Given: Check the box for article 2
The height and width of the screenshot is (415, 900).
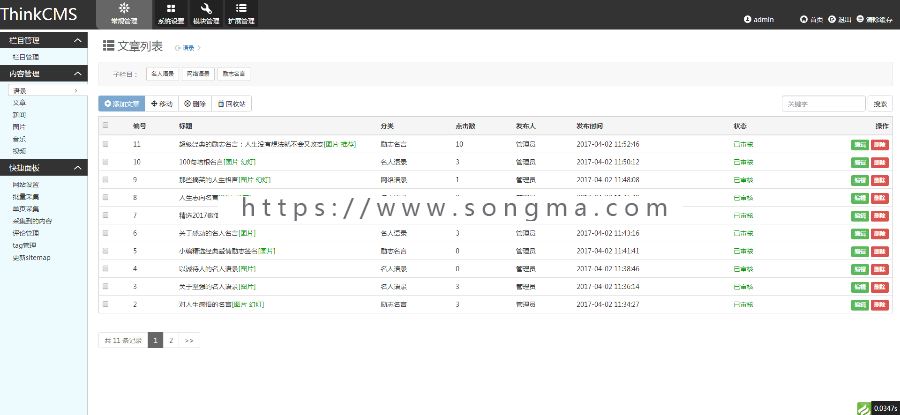Looking at the screenshot, I should click(x=106, y=304).
